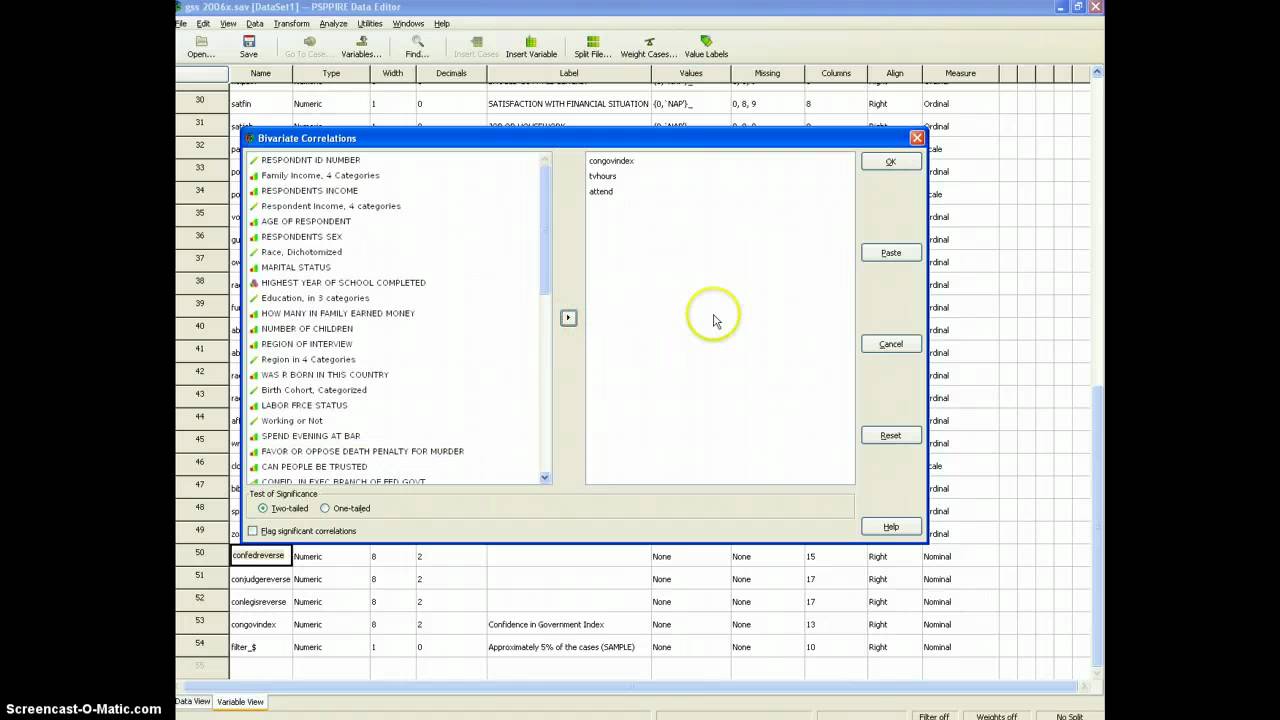
Task: Open the Help menu
Action: 442,23
